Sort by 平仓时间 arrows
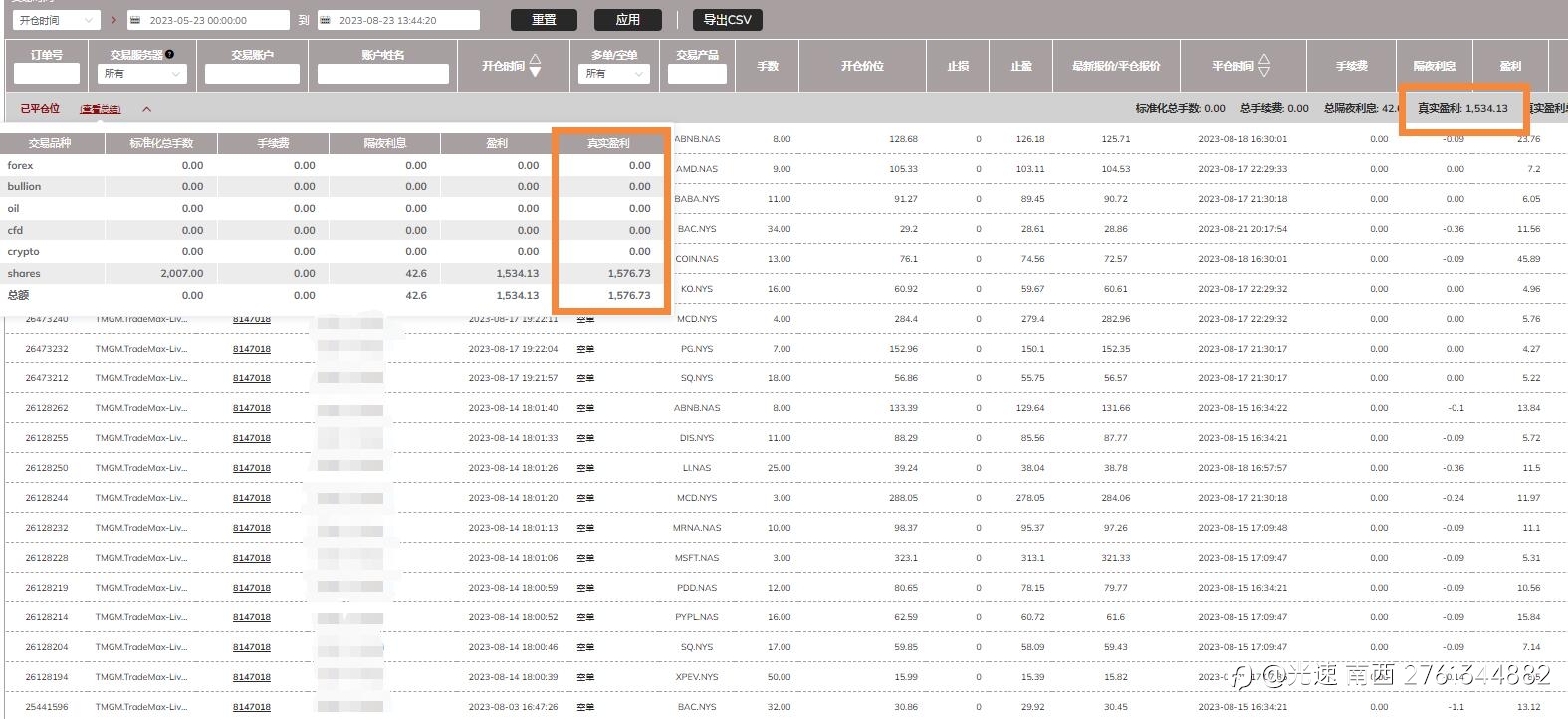1568x719 pixels. [1264, 66]
